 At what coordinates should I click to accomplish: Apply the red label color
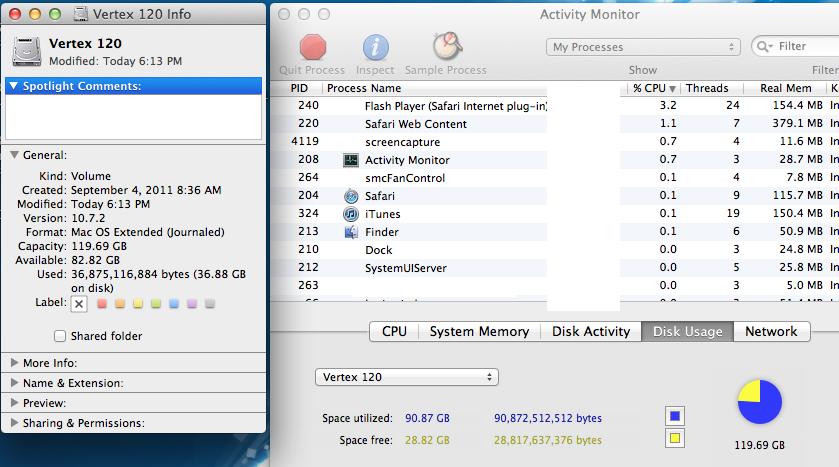pos(102,303)
